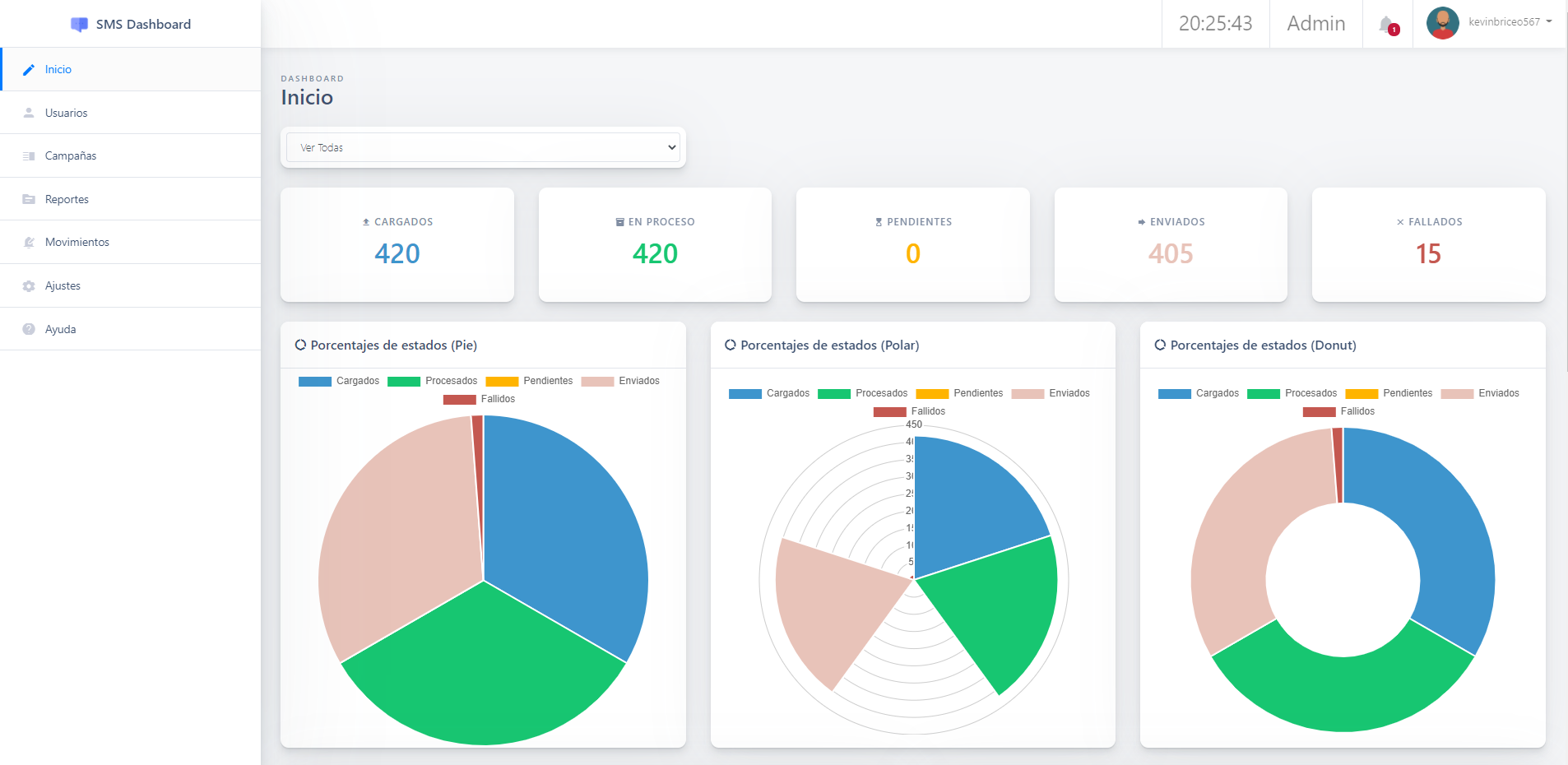This screenshot has width=1568, height=765.
Task: Click the Porcentajes de estados (Donut) title
Action: point(1264,345)
